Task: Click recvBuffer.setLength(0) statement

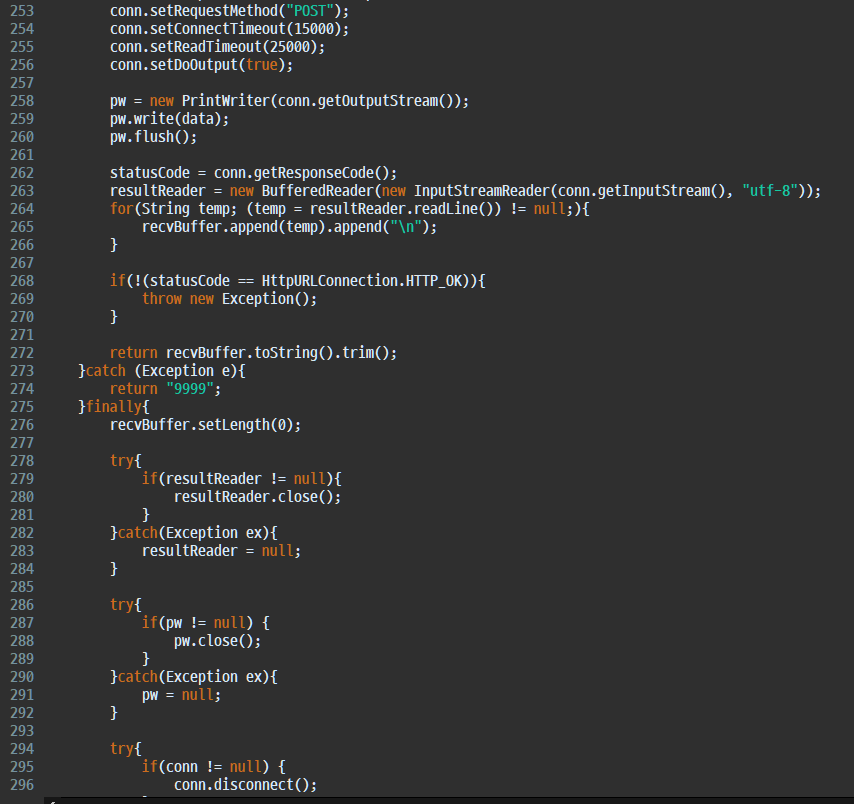Action: coord(205,424)
